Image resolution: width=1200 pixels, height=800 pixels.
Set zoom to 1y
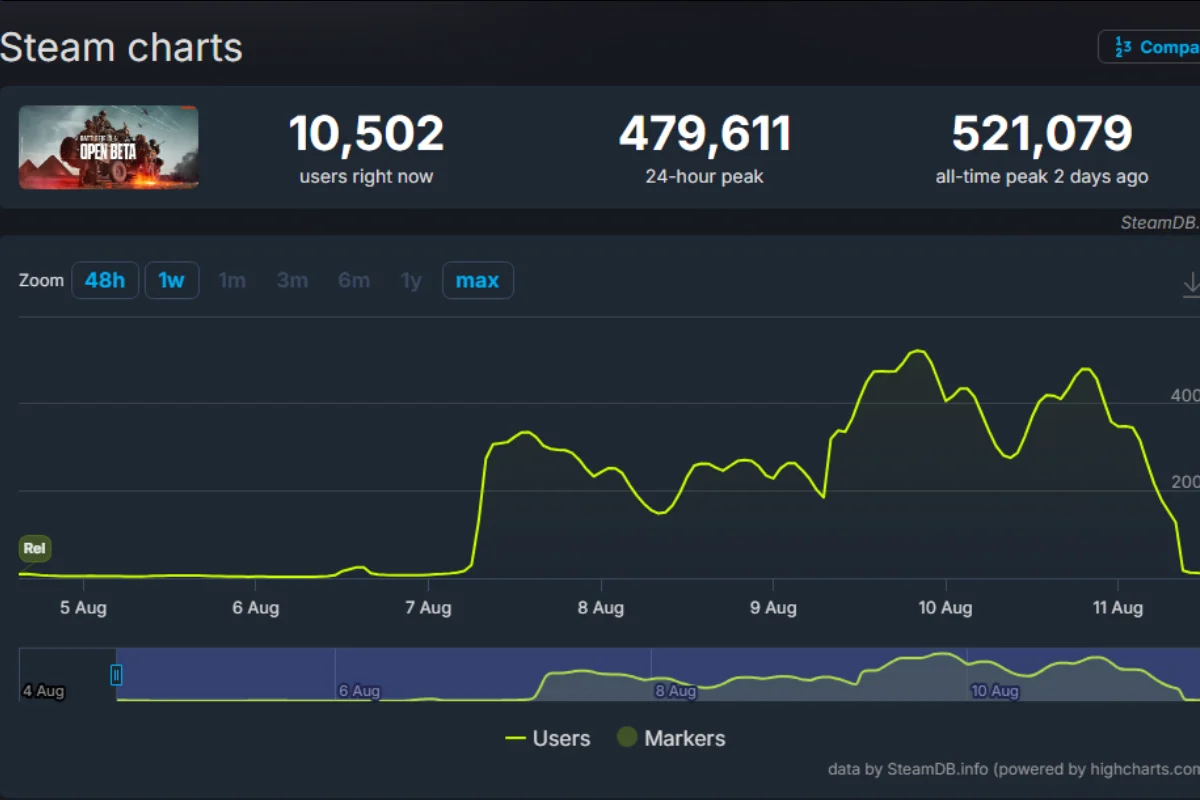click(x=411, y=280)
